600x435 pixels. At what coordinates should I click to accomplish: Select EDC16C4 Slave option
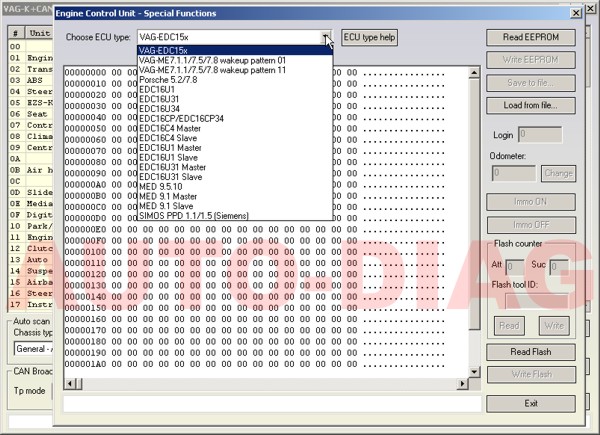(235, 138)
